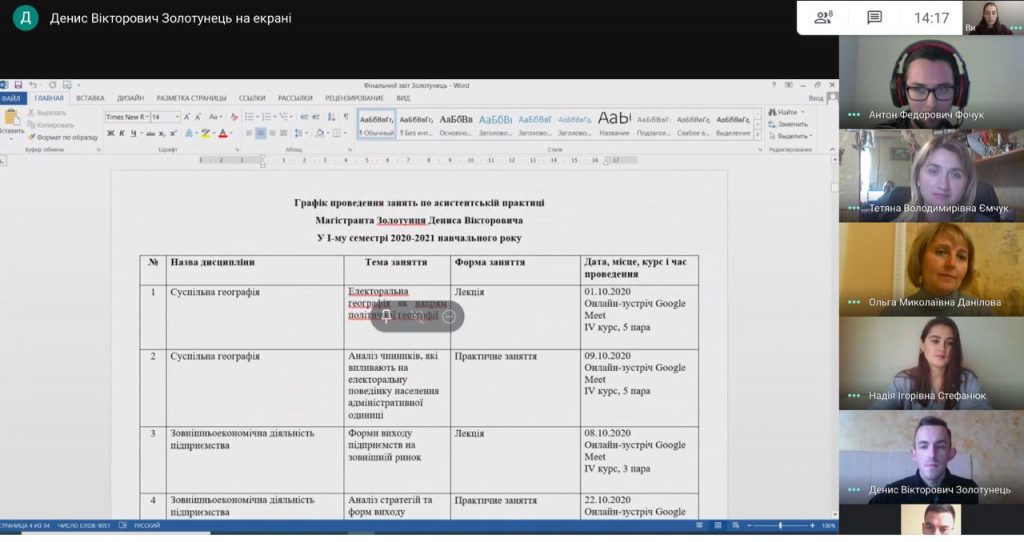Undo last action in Word quick access toolbar
Image resolution: width=1024 pixels, height=542 pixels.
click(33, 86)
